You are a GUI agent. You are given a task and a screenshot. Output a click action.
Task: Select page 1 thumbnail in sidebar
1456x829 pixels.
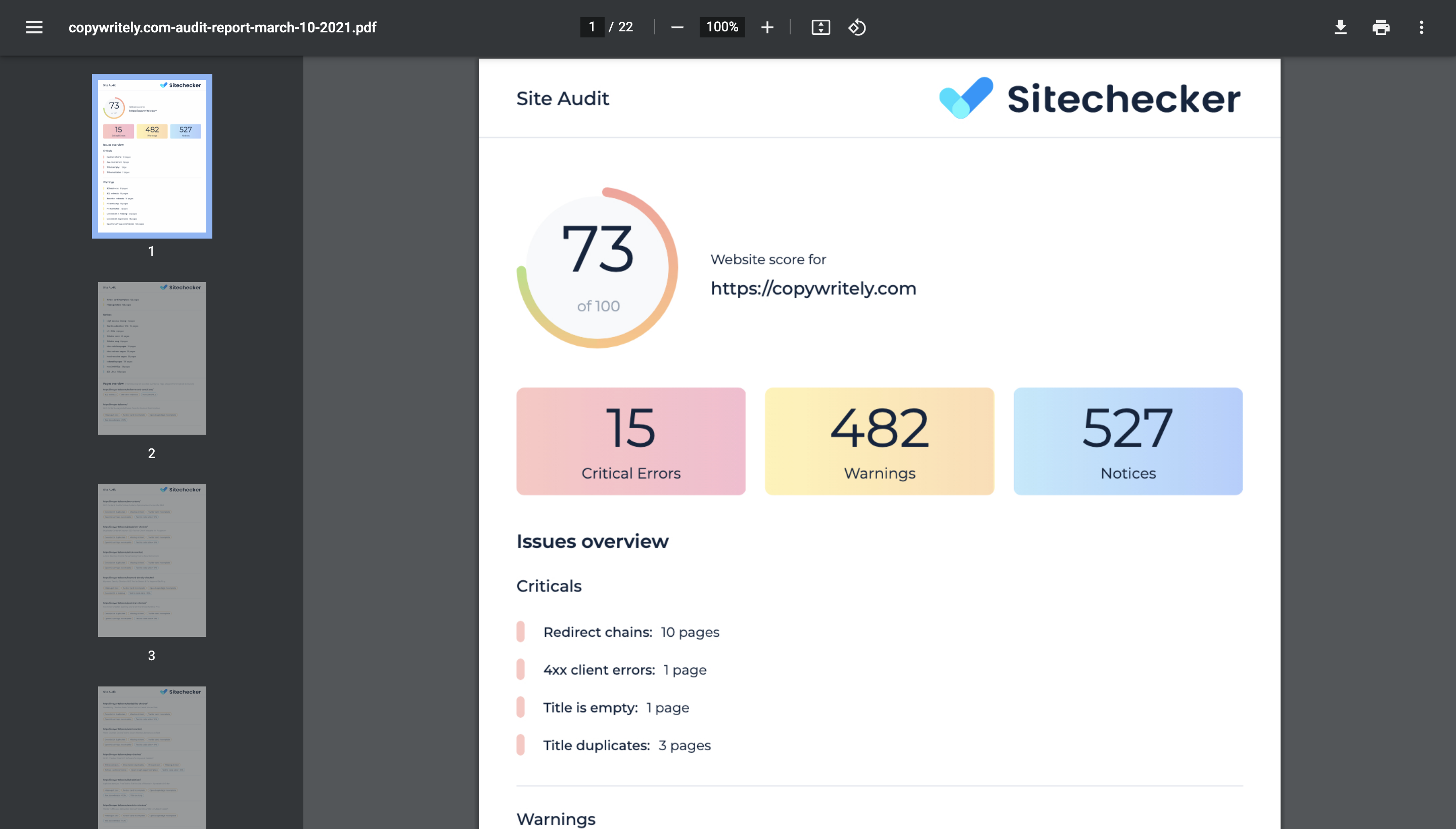tap(151, 156)
